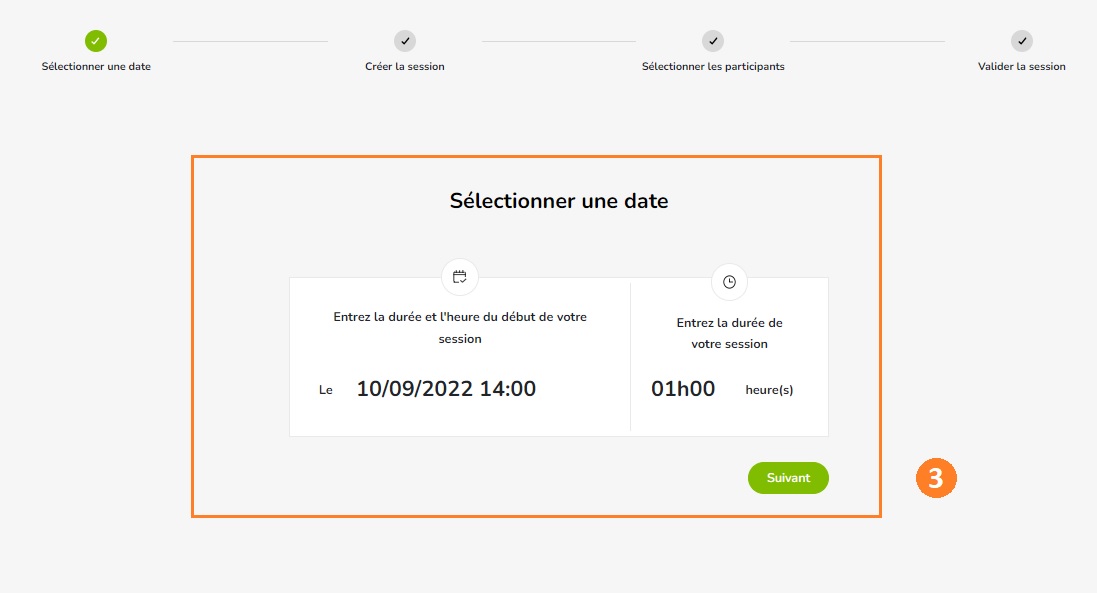Select the 01h00 duration field
1097x593 pixels.
click(x=683, y=389)
